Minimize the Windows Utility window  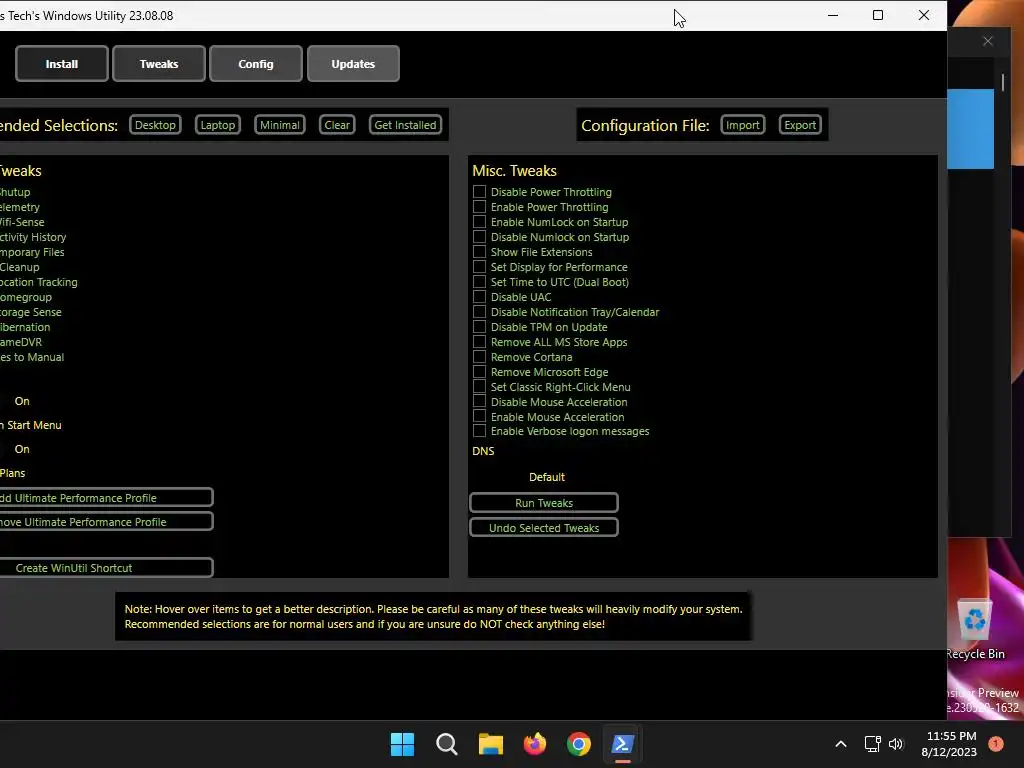[833, 15]
